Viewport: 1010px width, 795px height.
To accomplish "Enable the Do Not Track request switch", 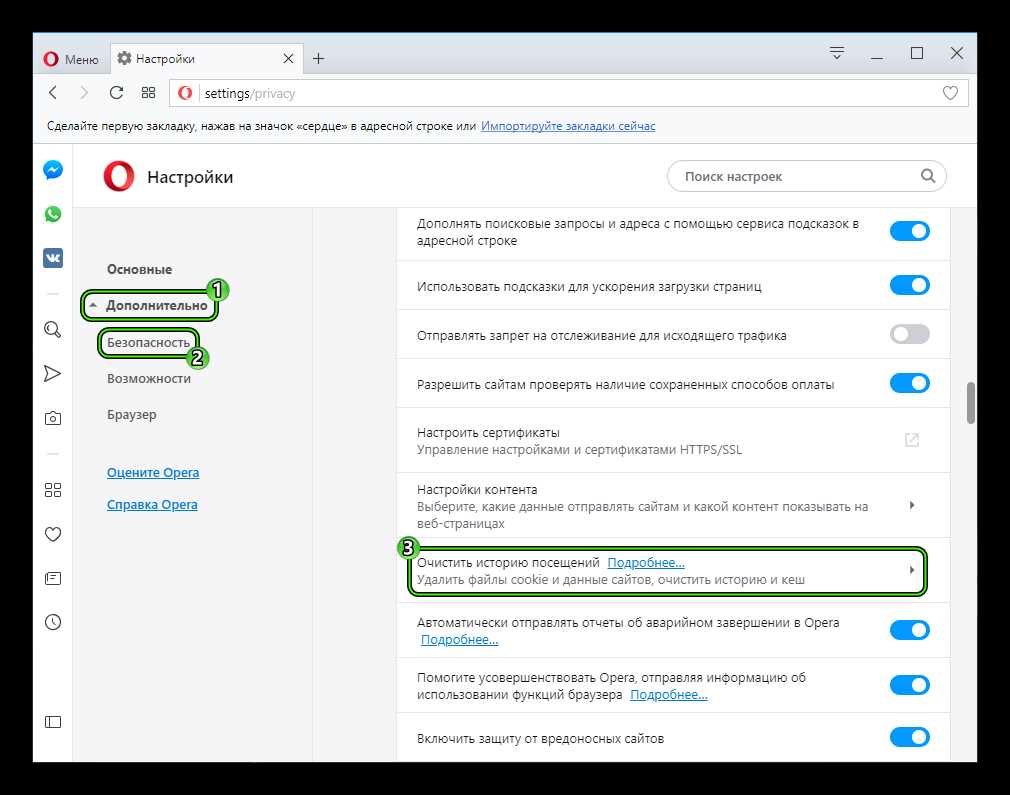I will click(910, 334).
